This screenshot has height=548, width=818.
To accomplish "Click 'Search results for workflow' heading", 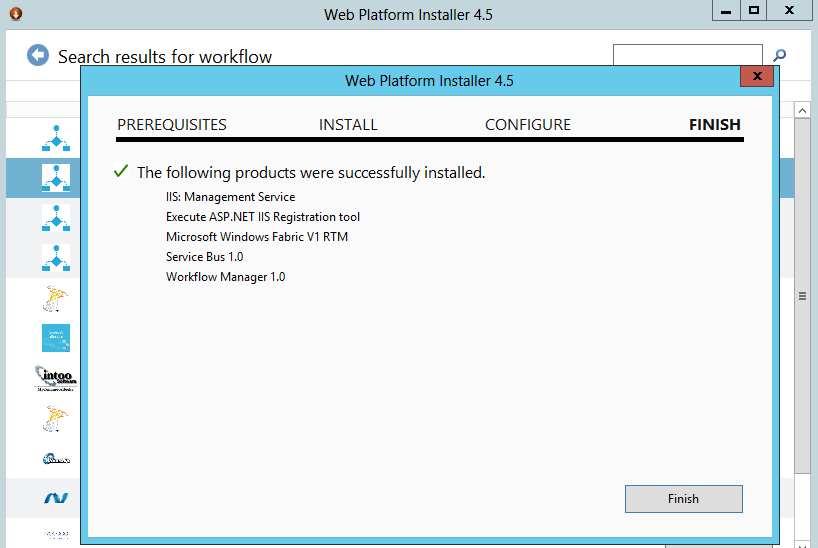I will [x=165, y=56].
